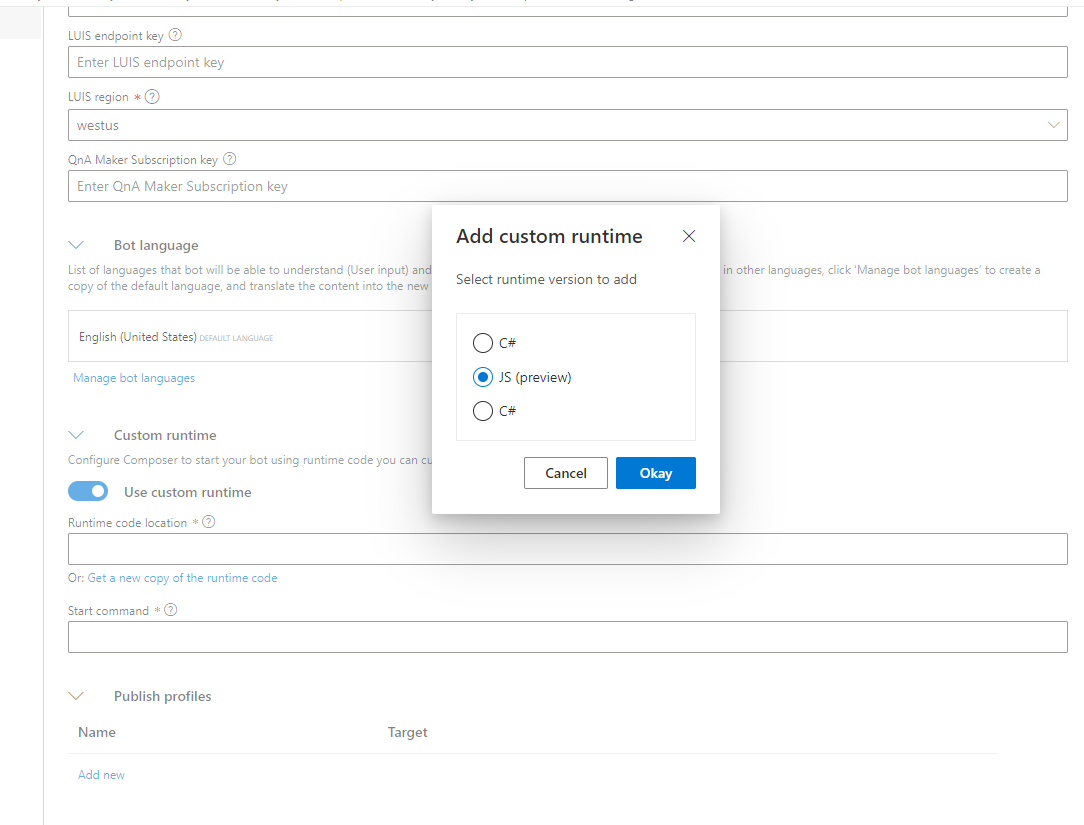Click the help icon beside LUIS region
Viewport: 1084px width, 825px height.
point(151,96)
